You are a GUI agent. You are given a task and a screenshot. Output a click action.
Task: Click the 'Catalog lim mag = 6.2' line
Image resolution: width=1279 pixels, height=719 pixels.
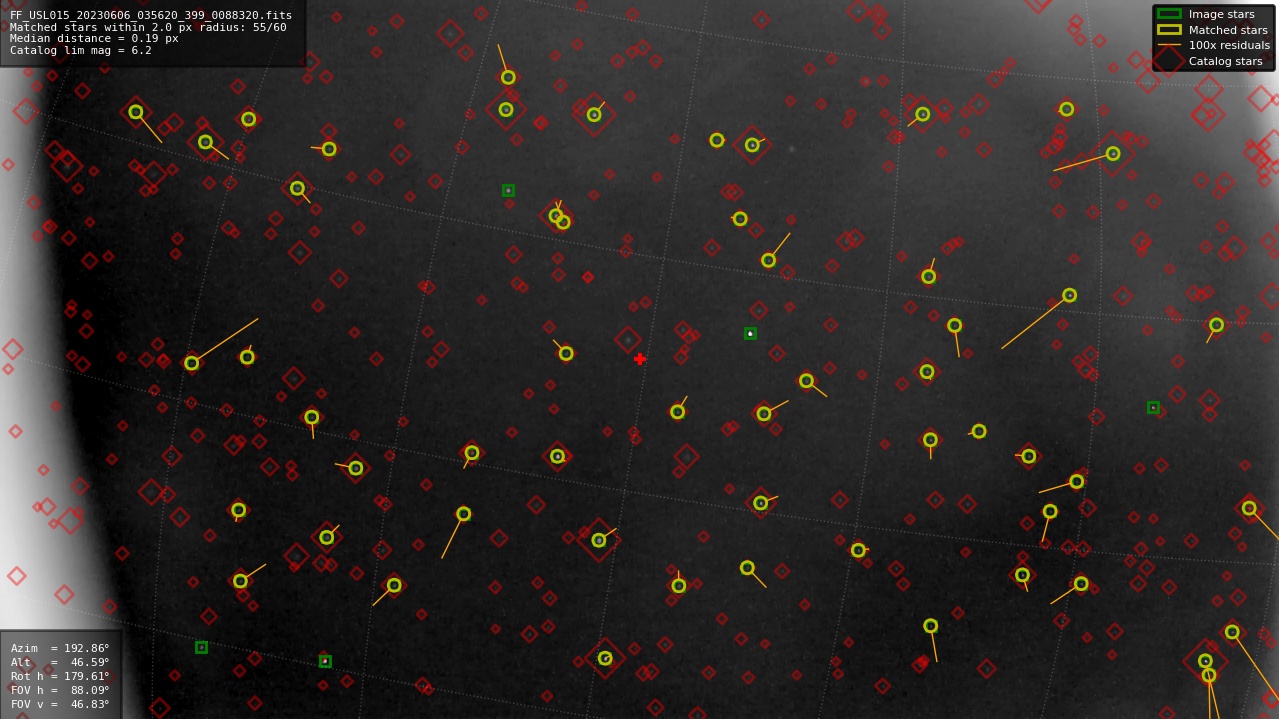[81, 51]
